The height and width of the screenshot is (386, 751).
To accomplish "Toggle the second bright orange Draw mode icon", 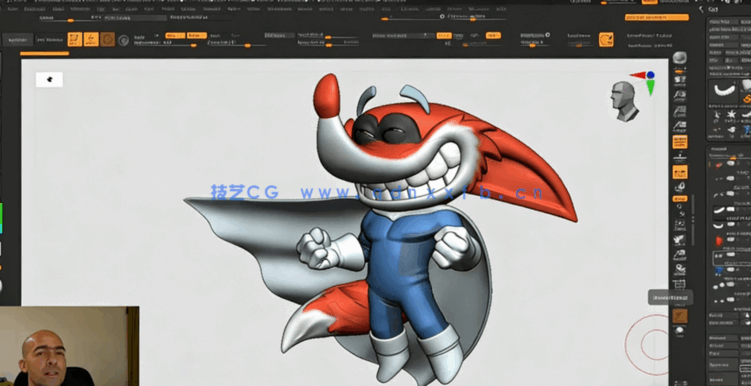I will click(91, 39).
